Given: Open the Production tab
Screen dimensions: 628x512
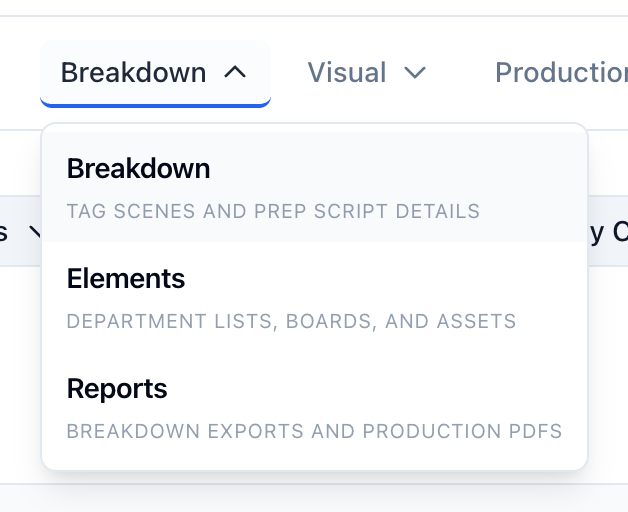Looking at the screenshot, I should click(561, 73).
